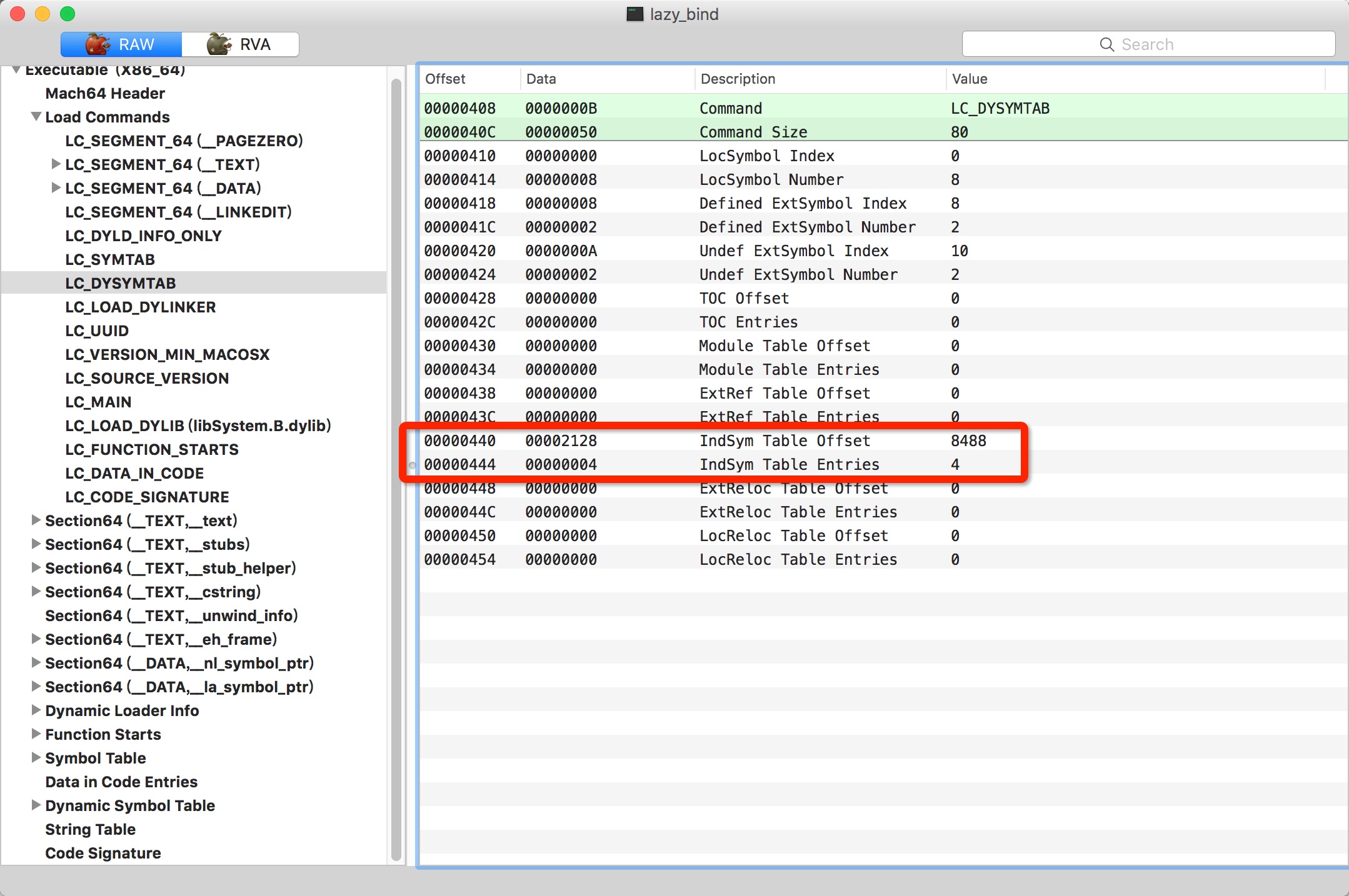This screenshot has width=1349, height=896.
Task: Click the sidebar vertical scrollbar
Action: click(x=396, y=469)
